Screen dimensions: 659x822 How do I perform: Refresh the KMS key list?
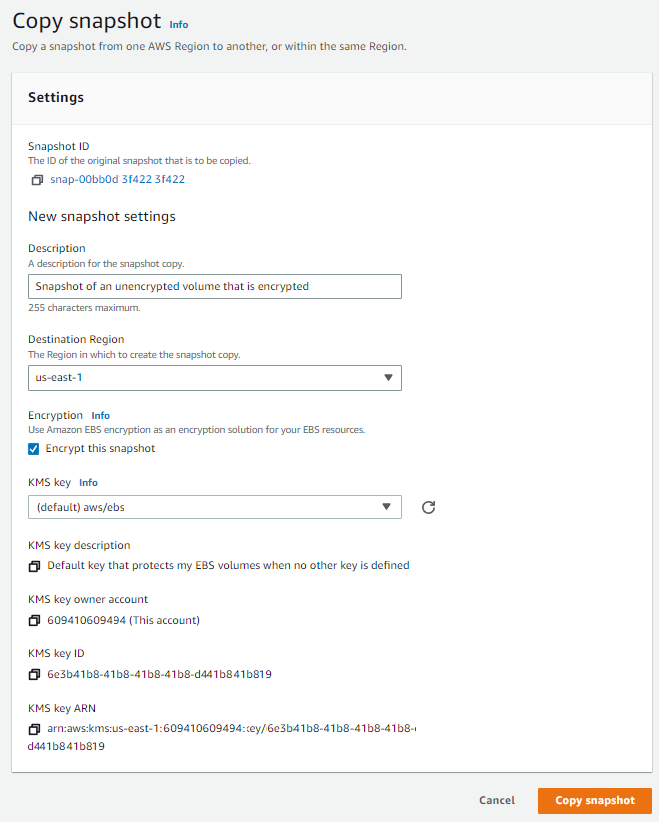pyautogui.click(x=428, y=508)
